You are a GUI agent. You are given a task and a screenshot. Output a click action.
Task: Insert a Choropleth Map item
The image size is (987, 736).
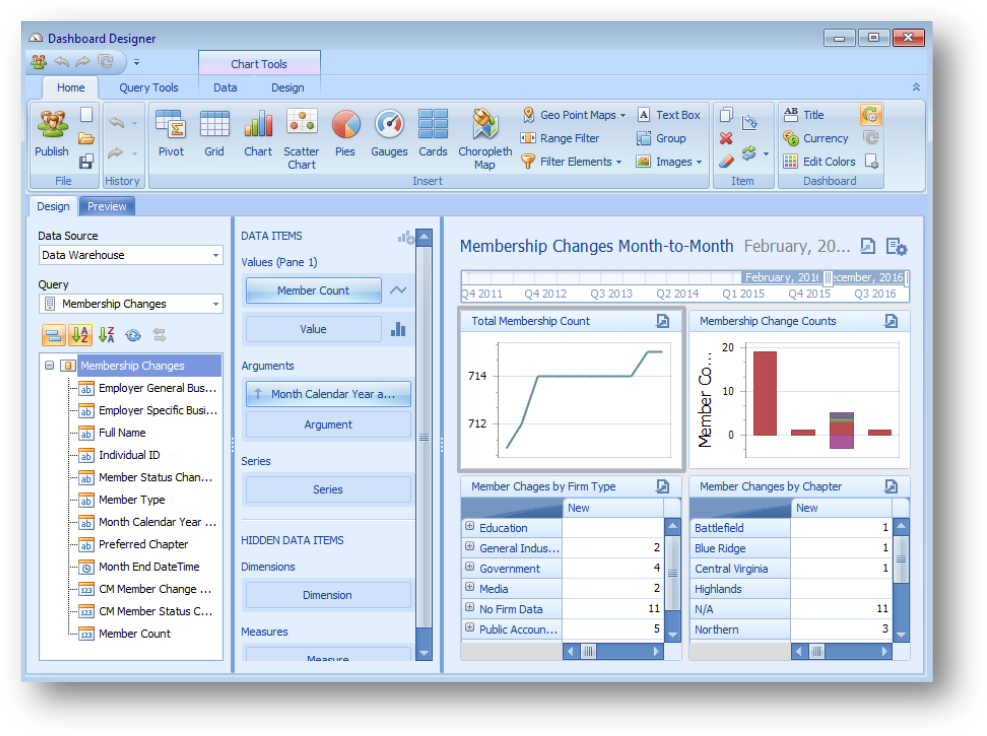tap(485, 139)
